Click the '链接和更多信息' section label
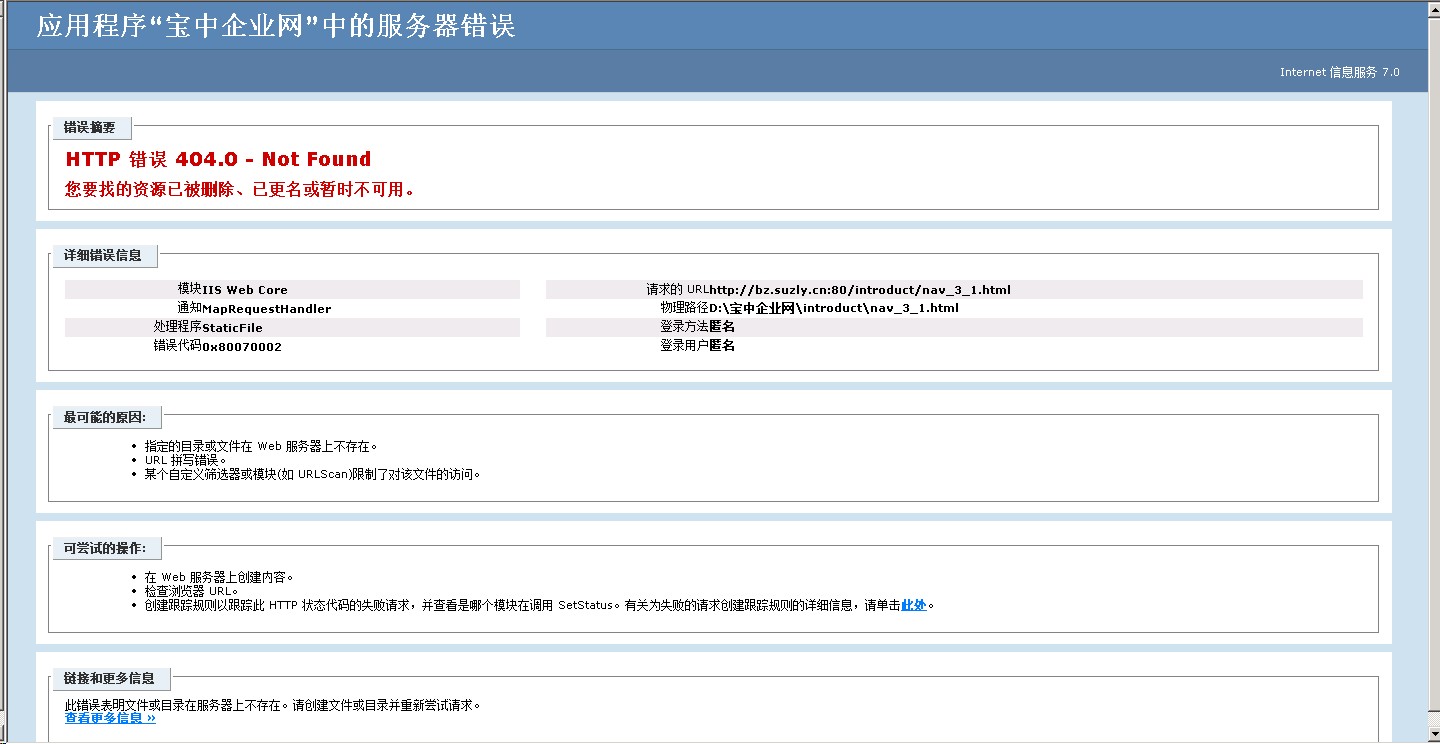 (x=110, y=678)
